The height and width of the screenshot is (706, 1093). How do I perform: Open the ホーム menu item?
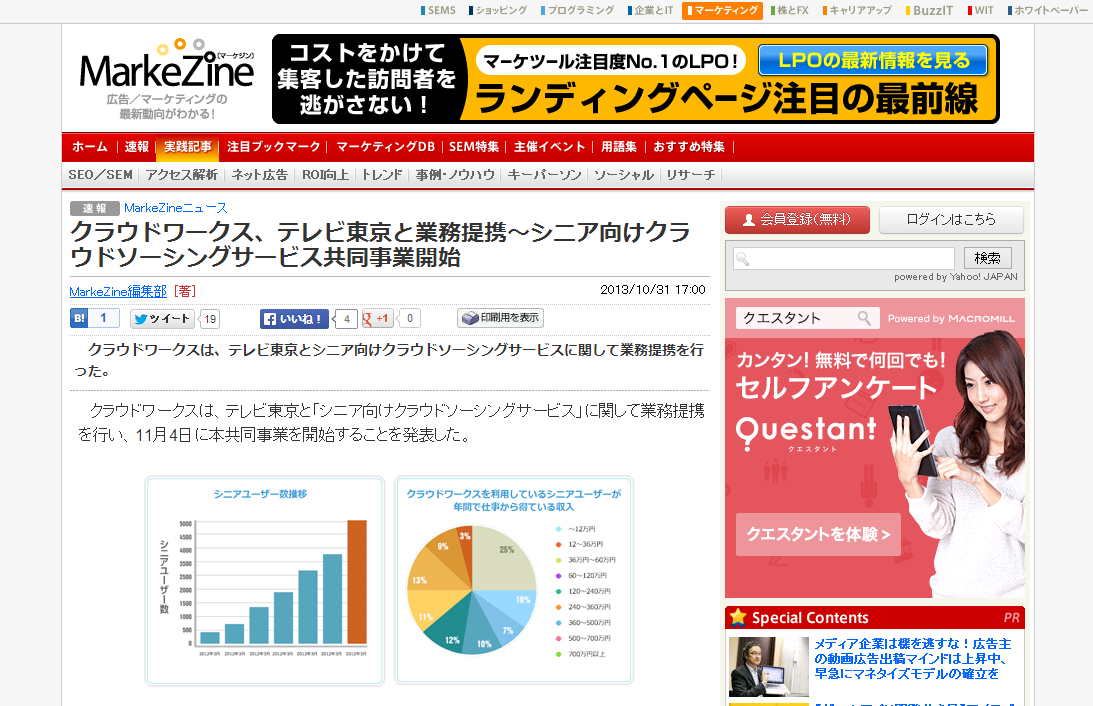[x=90, y=147]
